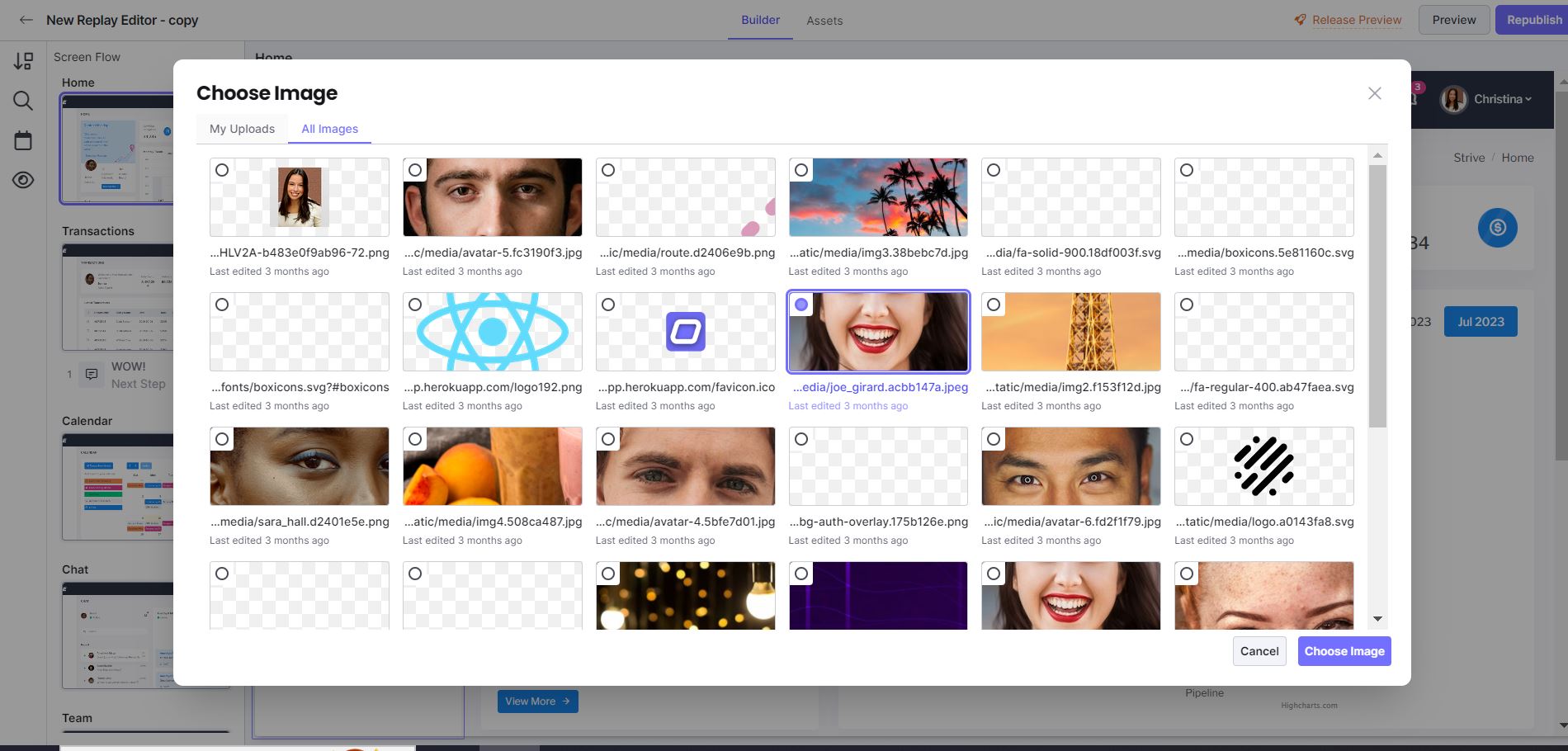1568x751 pixels.
Task: Open the Builder tab
Action: [x=760, y=20]
